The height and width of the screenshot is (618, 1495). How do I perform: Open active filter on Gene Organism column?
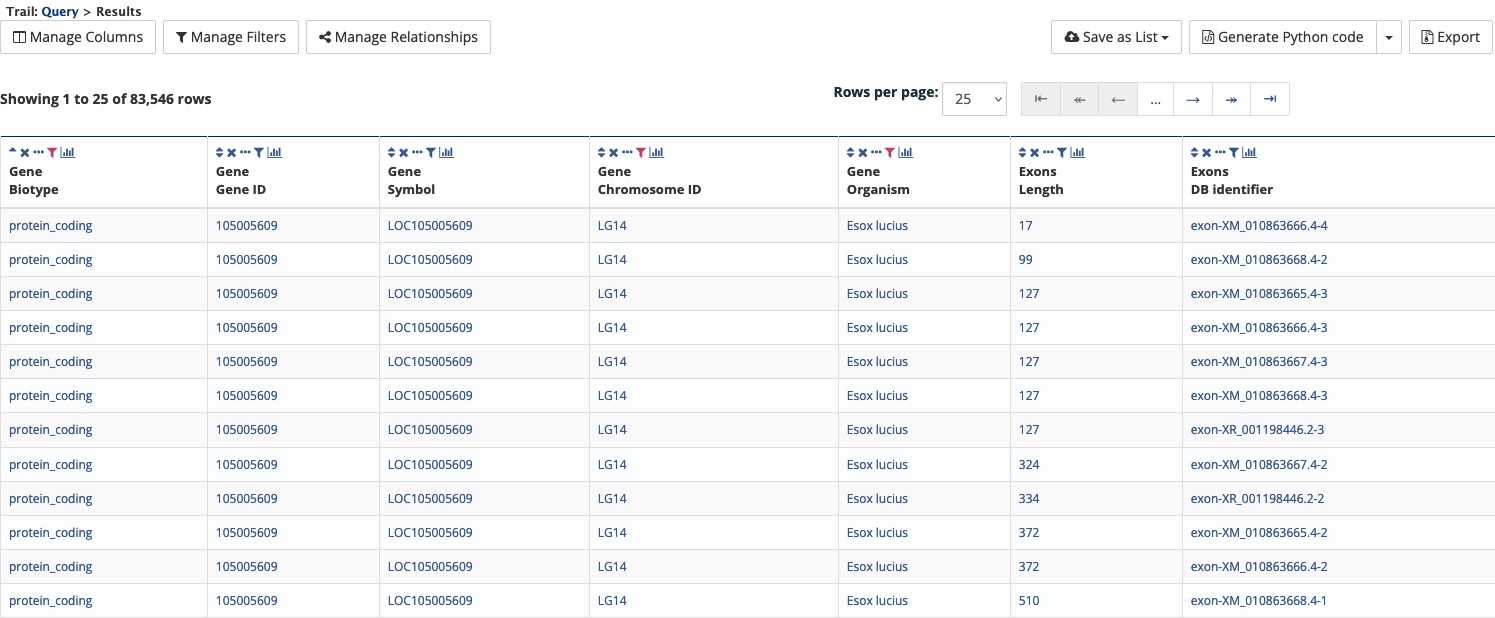pos(890,152)
